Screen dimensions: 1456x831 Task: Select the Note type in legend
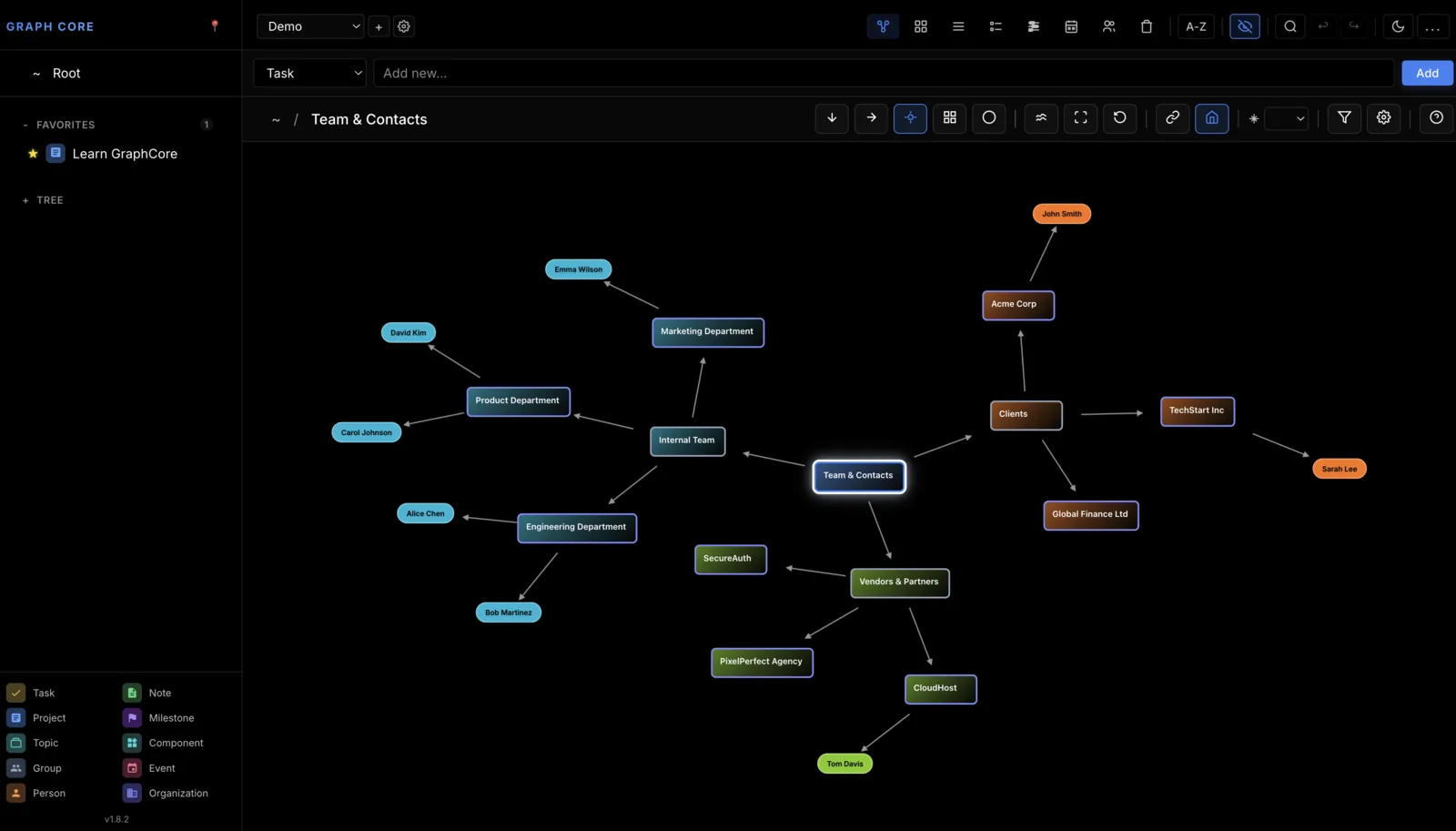tap(147, 693)
